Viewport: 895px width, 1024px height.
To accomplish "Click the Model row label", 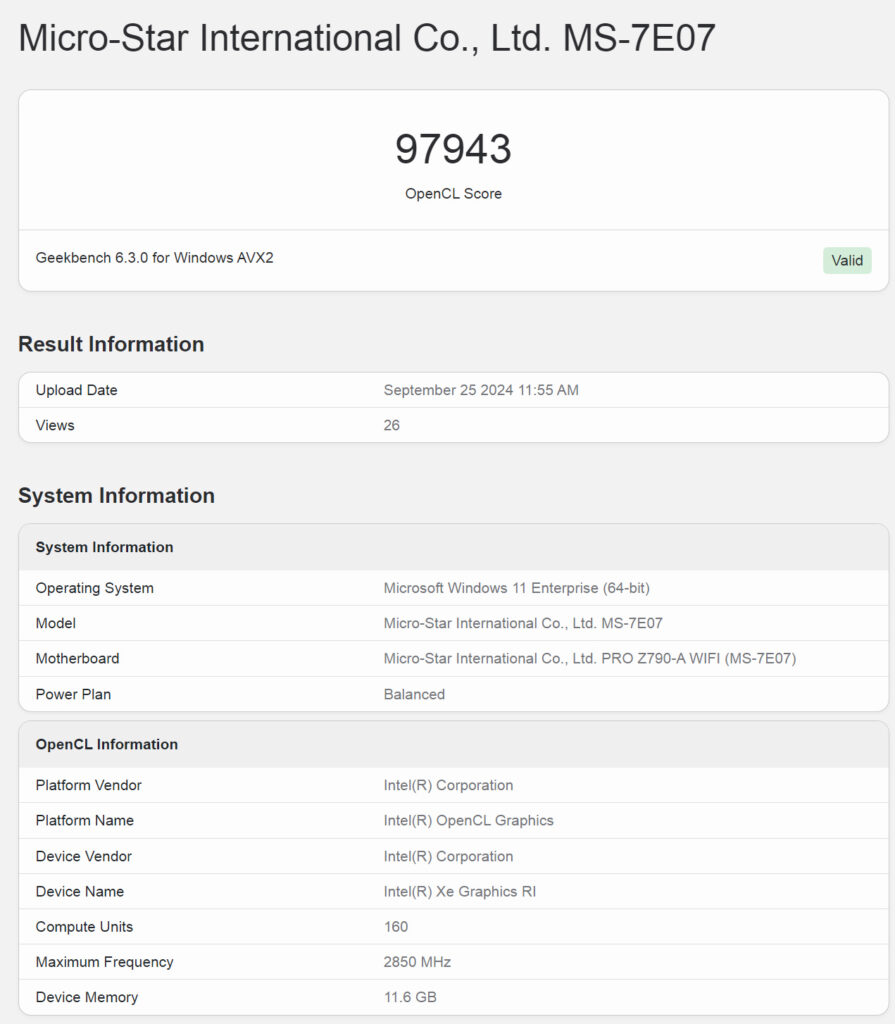I will [x=56, y=624].
